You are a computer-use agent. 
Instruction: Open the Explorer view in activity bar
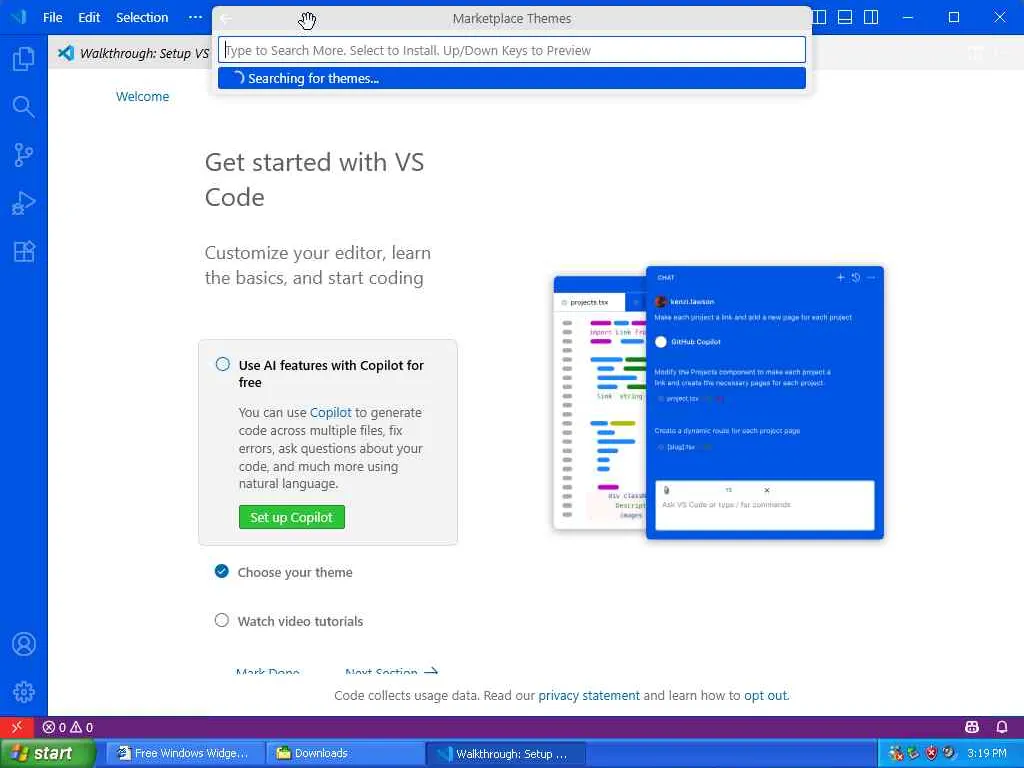(24, 59)
